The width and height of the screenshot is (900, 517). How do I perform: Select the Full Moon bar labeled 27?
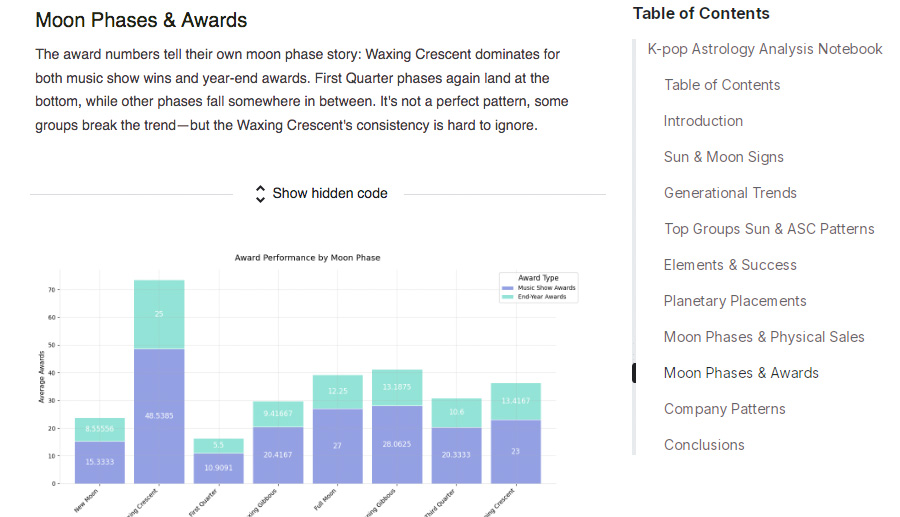coord(337,446)
